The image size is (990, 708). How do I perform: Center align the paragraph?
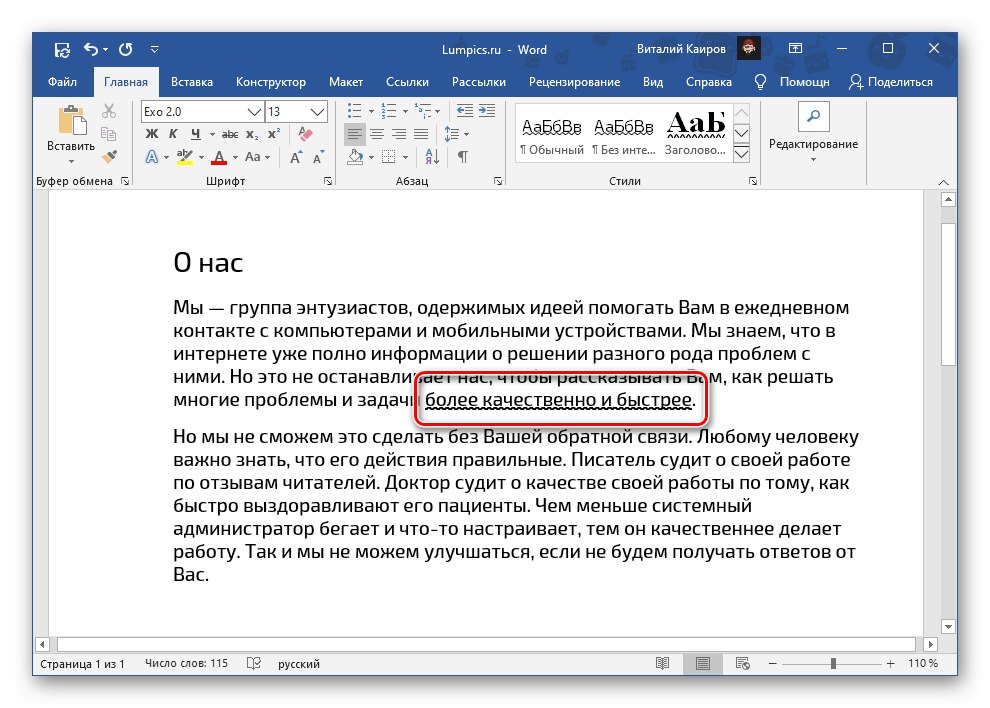(377, 134)
